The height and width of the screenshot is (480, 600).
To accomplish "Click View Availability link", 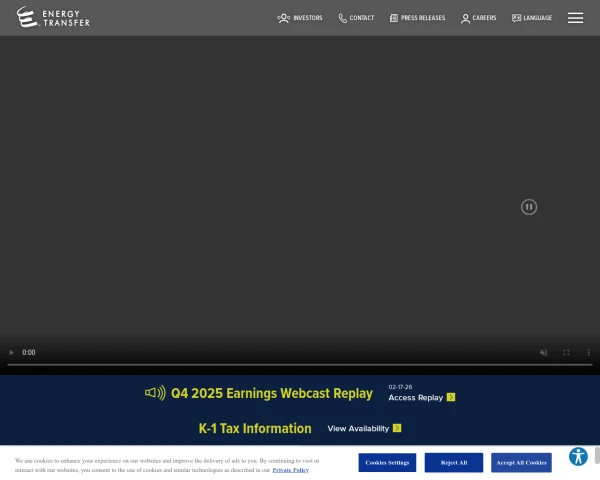I will point(358,429).
